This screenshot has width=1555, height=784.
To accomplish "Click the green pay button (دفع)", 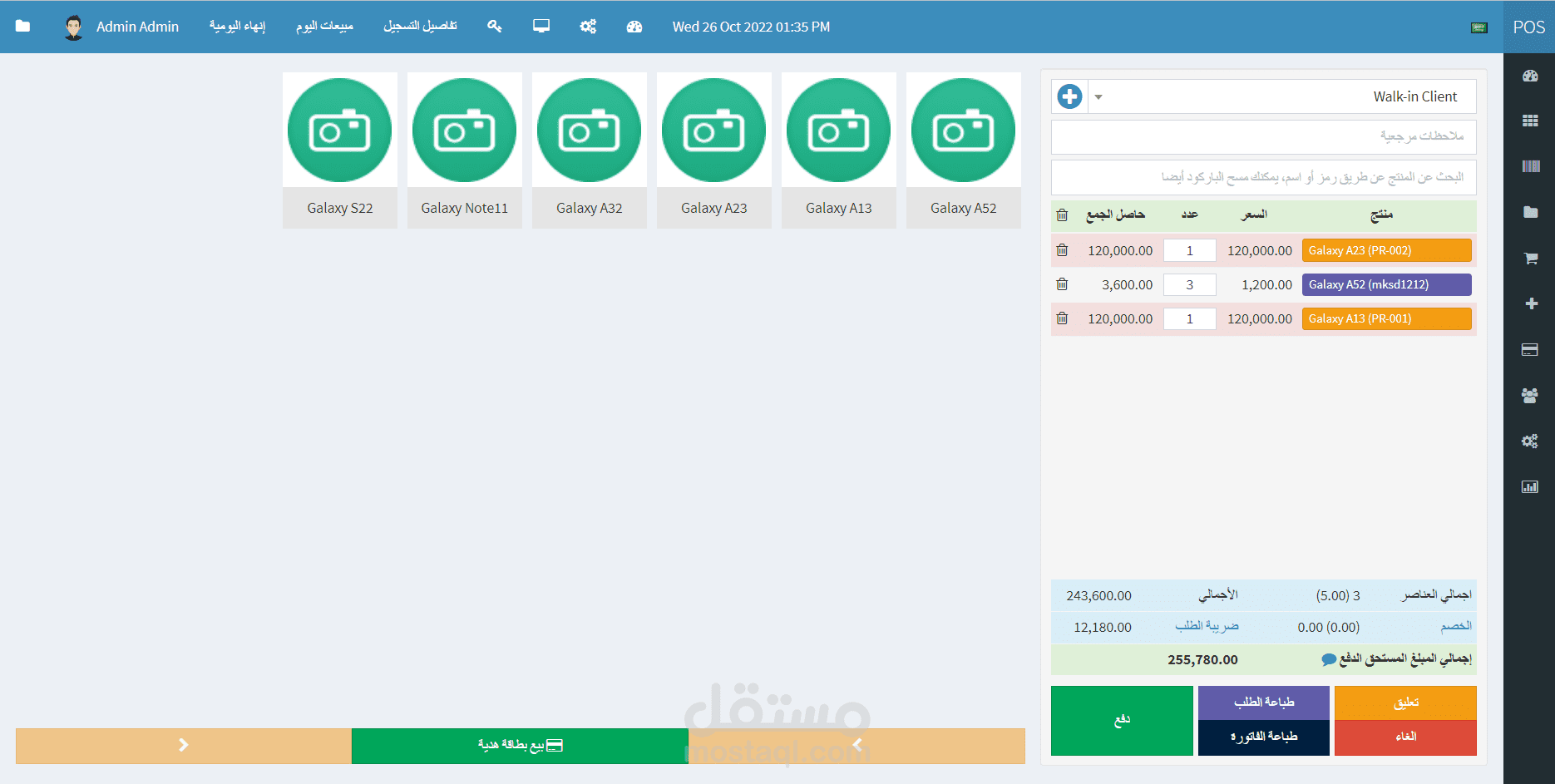I will coord(1122,721).
